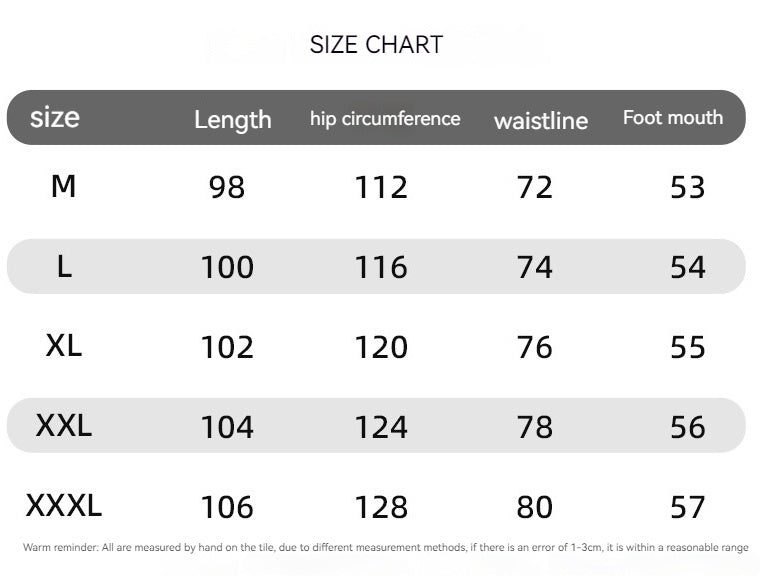Select the hip circumference value 120
Screen dimensions: 763x582
[x=381, y=347]
